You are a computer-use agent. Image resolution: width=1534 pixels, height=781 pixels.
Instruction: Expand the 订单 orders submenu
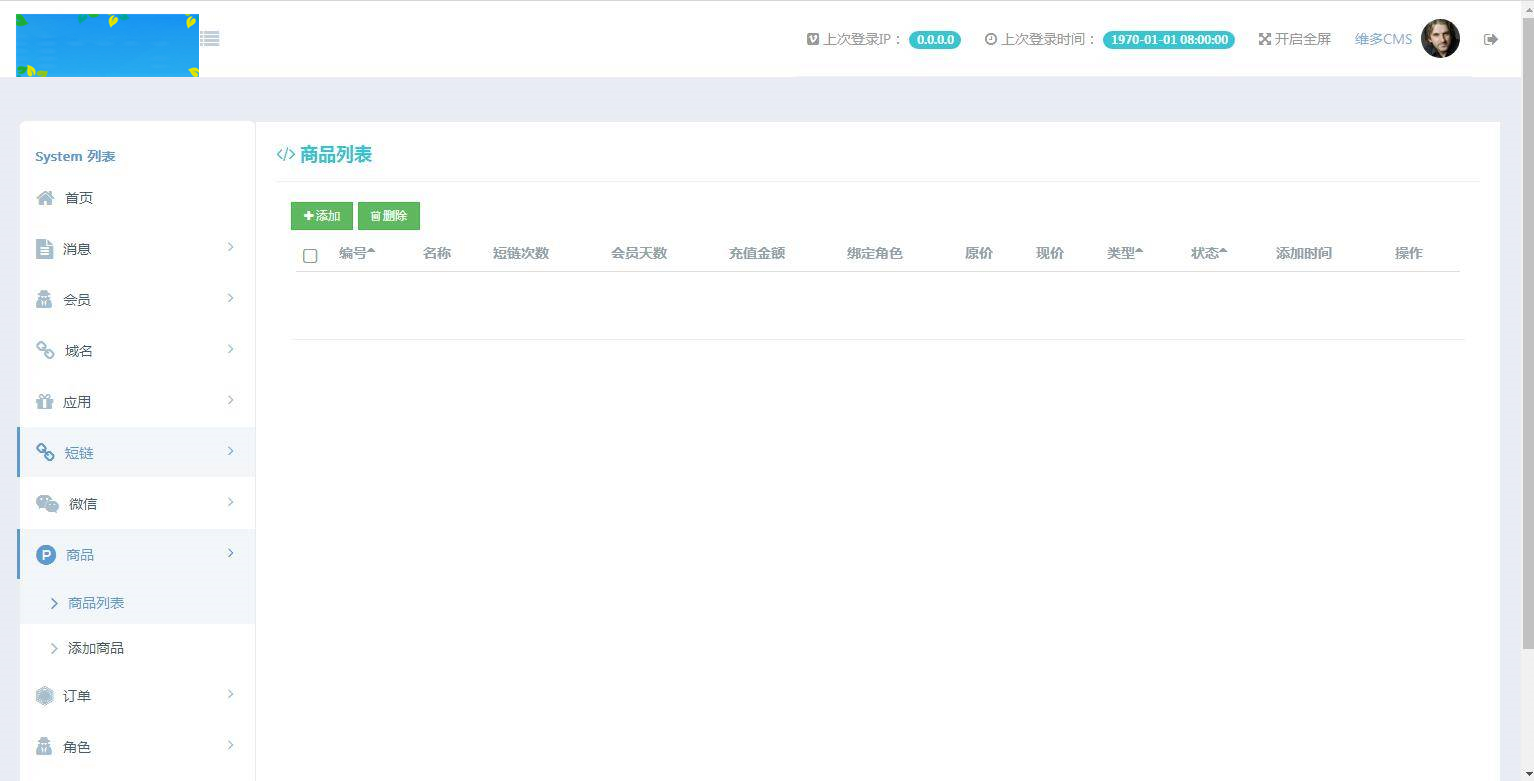[231, 695]
